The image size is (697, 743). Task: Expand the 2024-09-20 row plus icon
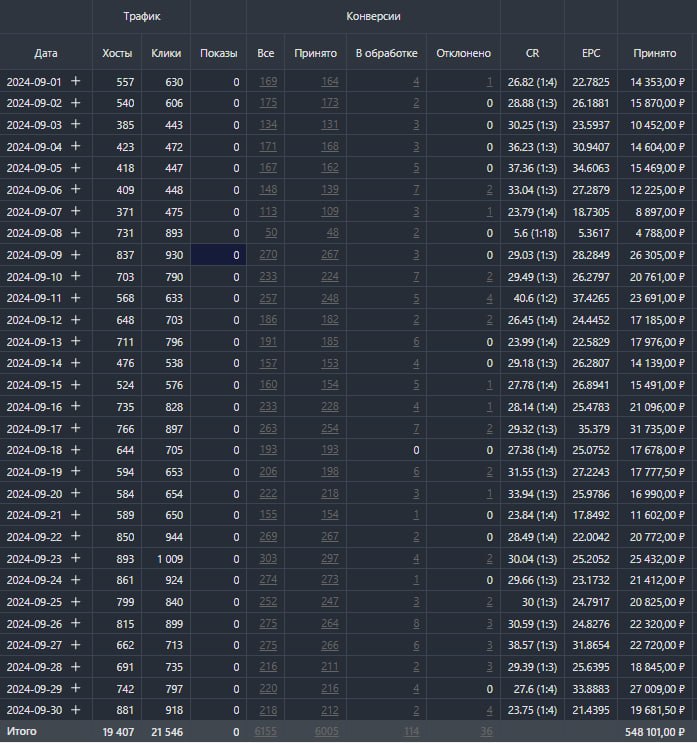click(x=75, y=493)
